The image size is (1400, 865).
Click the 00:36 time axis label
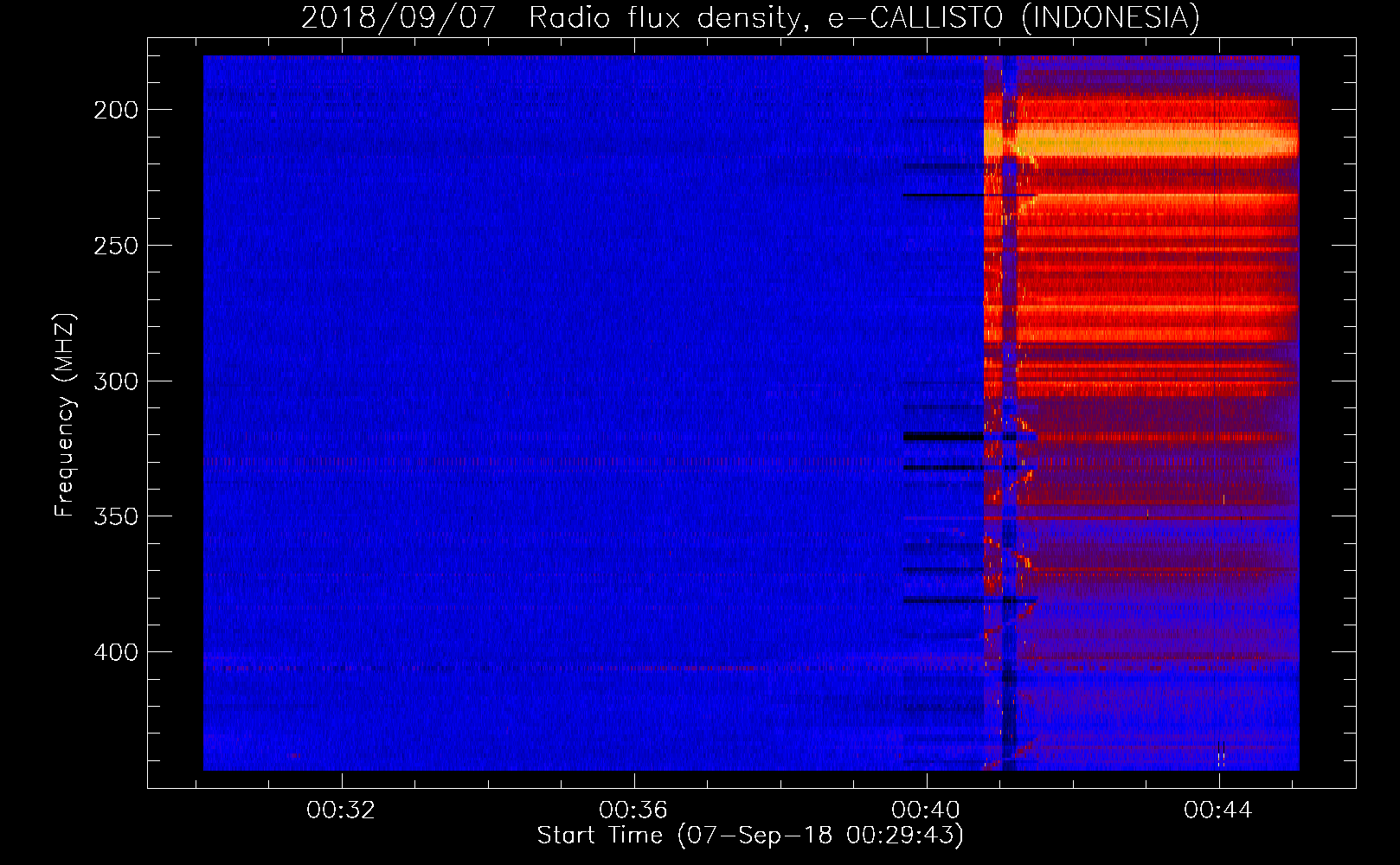click(633, 811)
